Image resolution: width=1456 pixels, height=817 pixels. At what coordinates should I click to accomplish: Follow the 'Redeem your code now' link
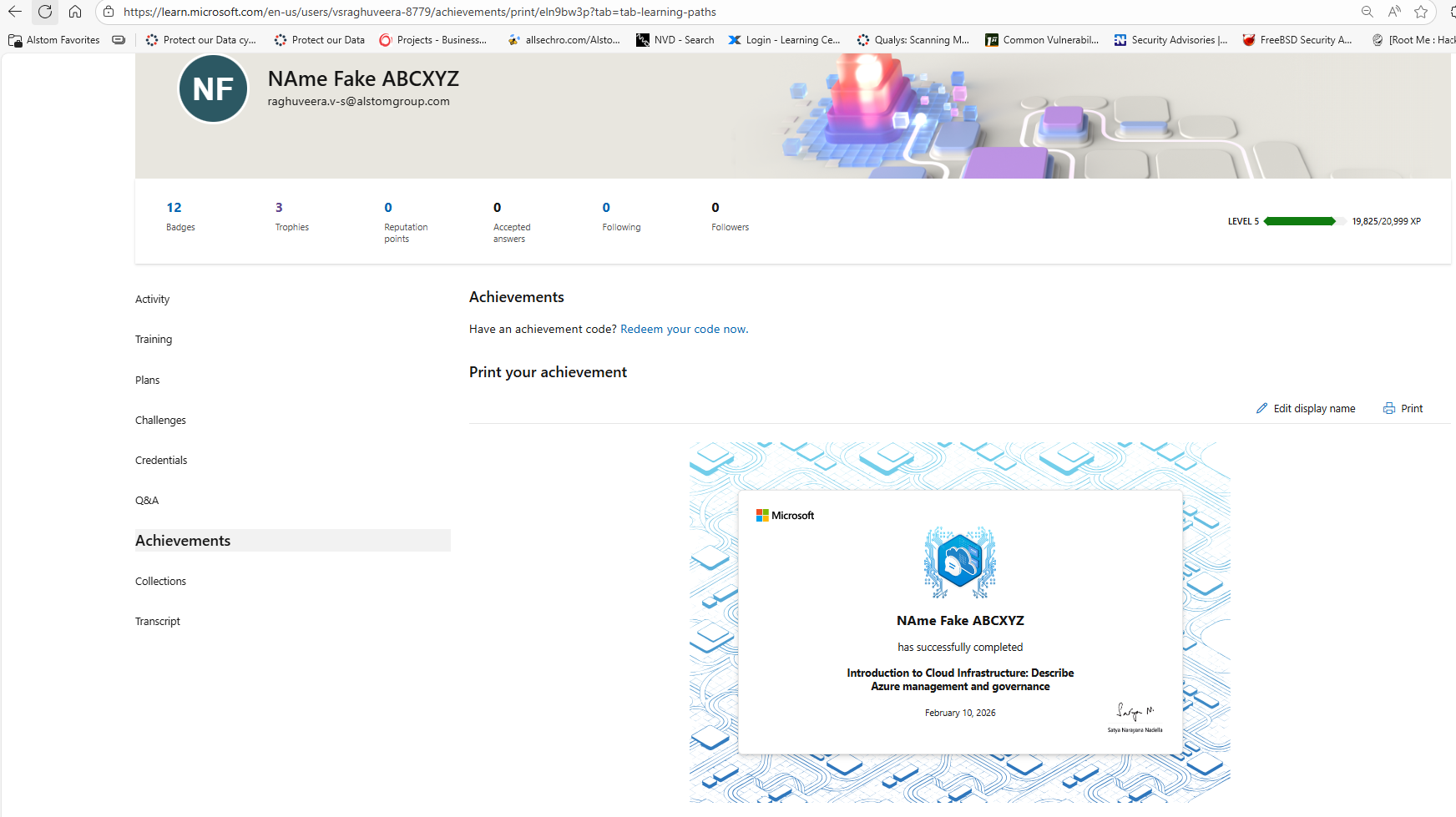point(684,330)
